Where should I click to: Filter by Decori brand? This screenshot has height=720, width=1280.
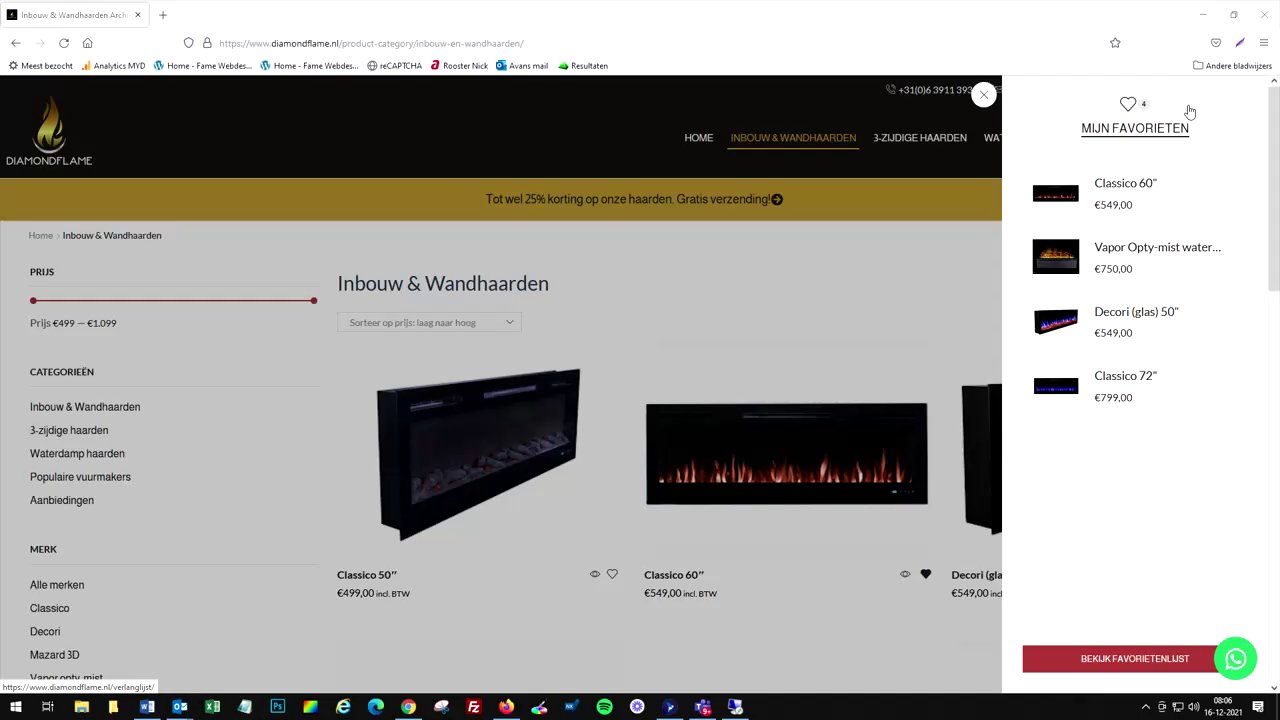pyautogui.click(x=45, y=632)
